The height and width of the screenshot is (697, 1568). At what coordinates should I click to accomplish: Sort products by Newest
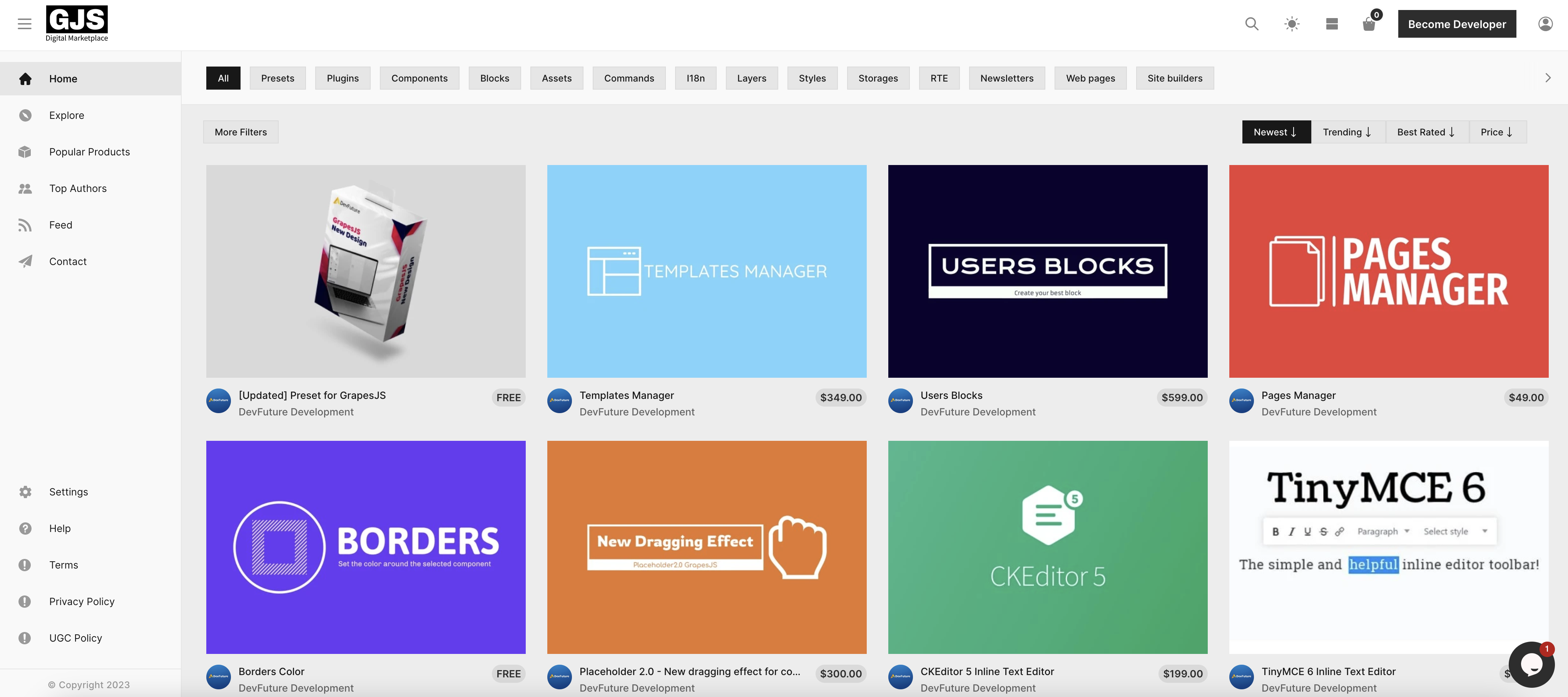coord(1276,132)
